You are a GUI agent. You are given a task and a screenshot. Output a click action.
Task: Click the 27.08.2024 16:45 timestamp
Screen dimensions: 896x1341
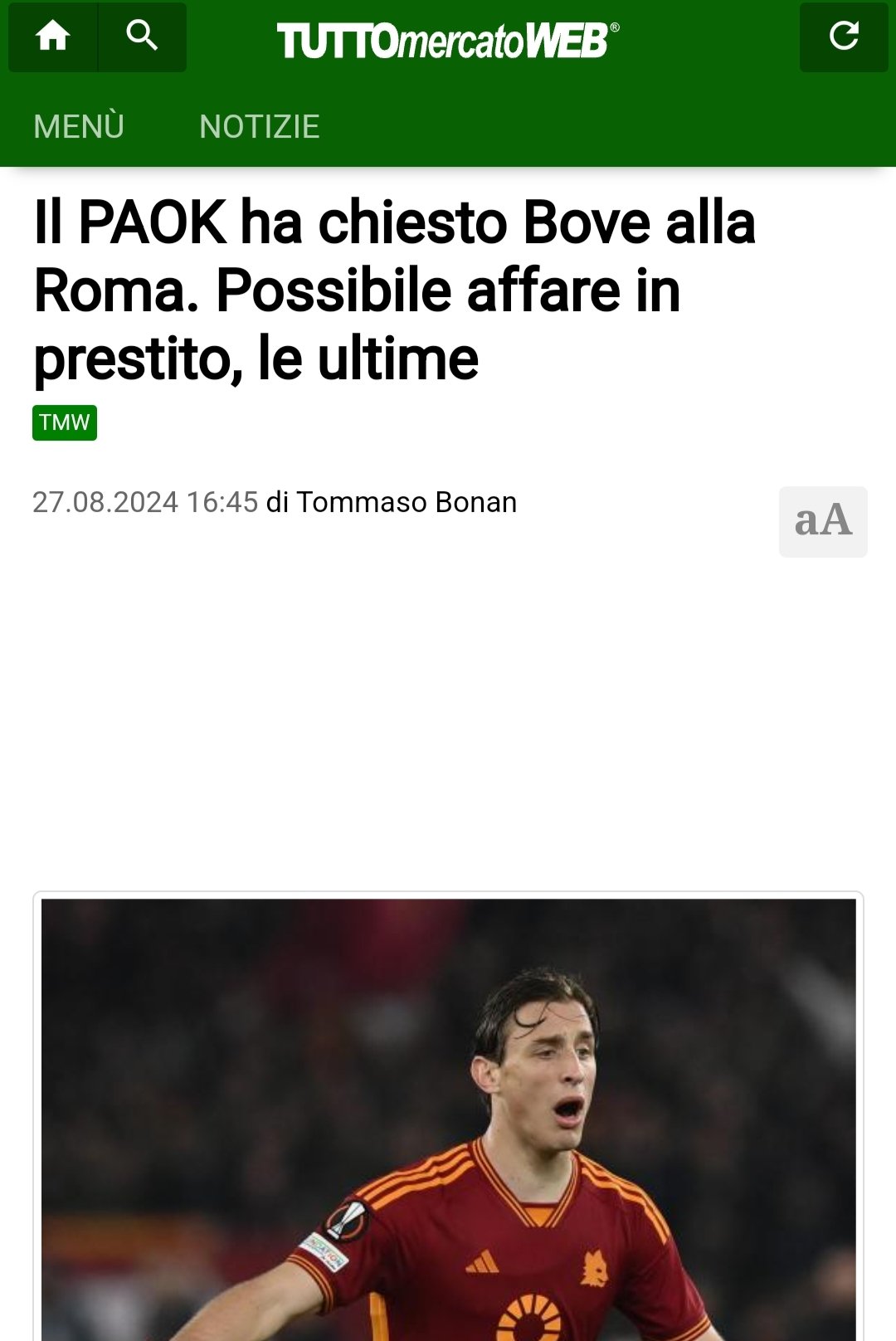145,502
